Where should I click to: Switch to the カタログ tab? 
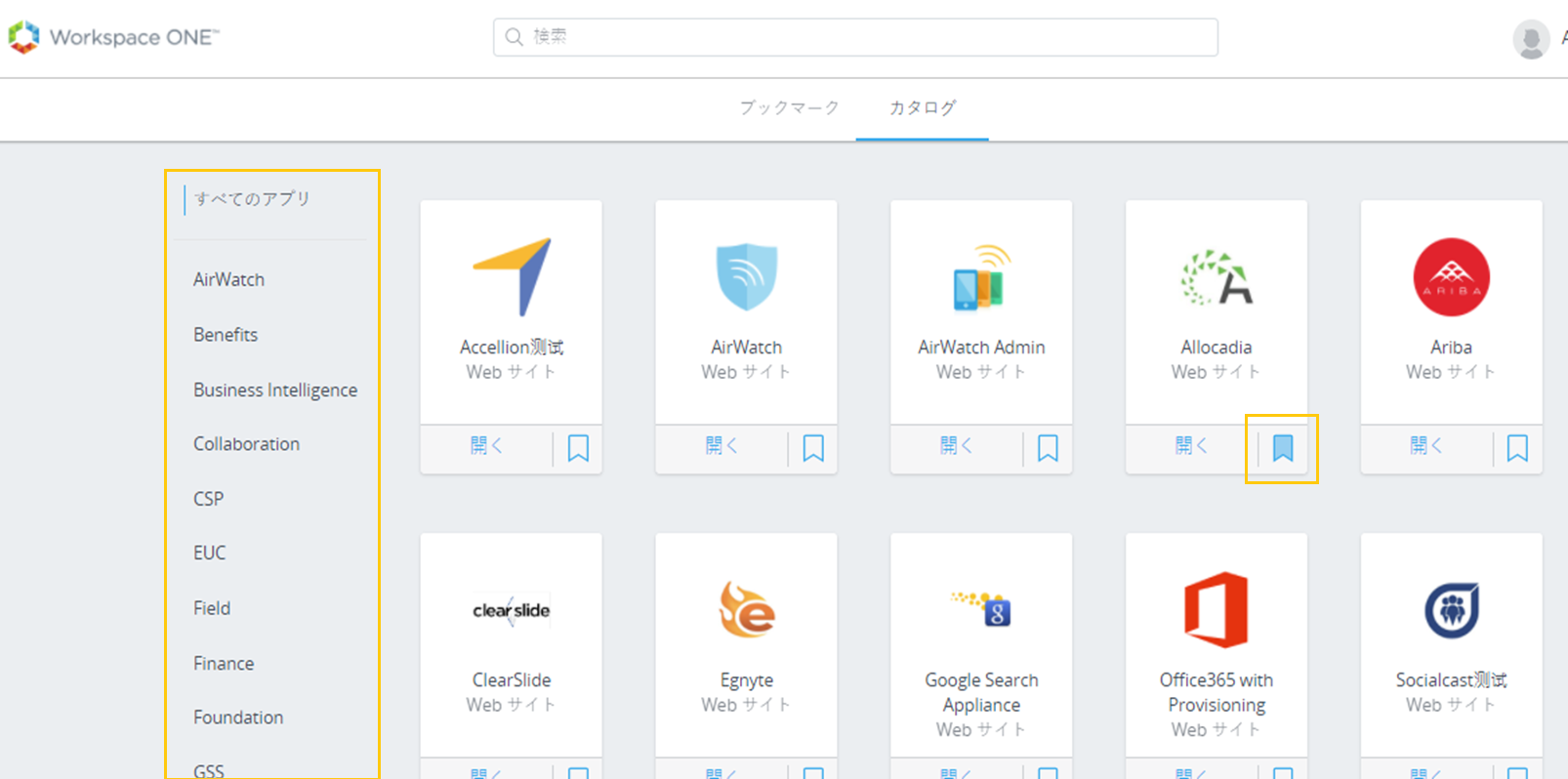click(x=922, y=107)
